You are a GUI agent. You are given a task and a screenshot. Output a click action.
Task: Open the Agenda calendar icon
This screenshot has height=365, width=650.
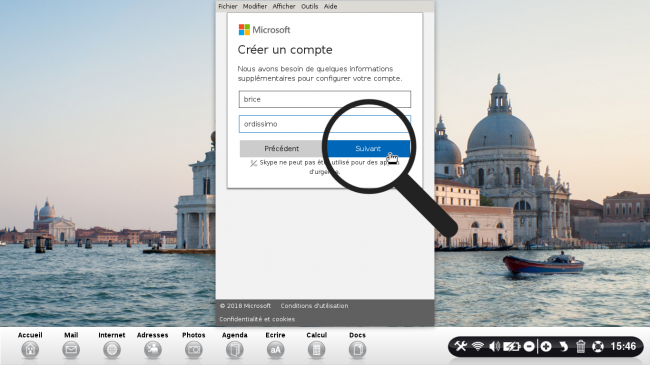tap(234, 350)
